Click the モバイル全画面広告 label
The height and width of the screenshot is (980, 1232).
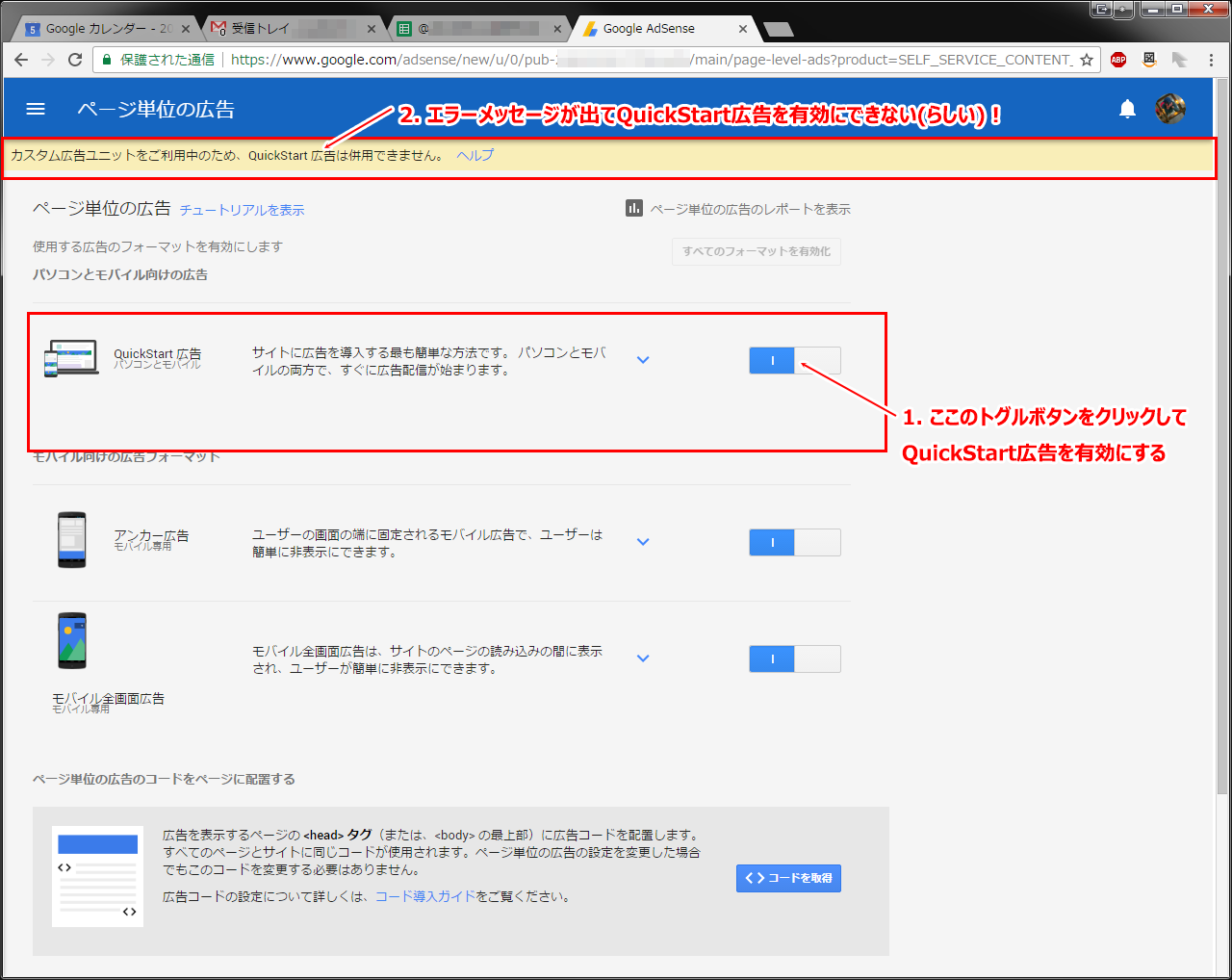[108, 698]
